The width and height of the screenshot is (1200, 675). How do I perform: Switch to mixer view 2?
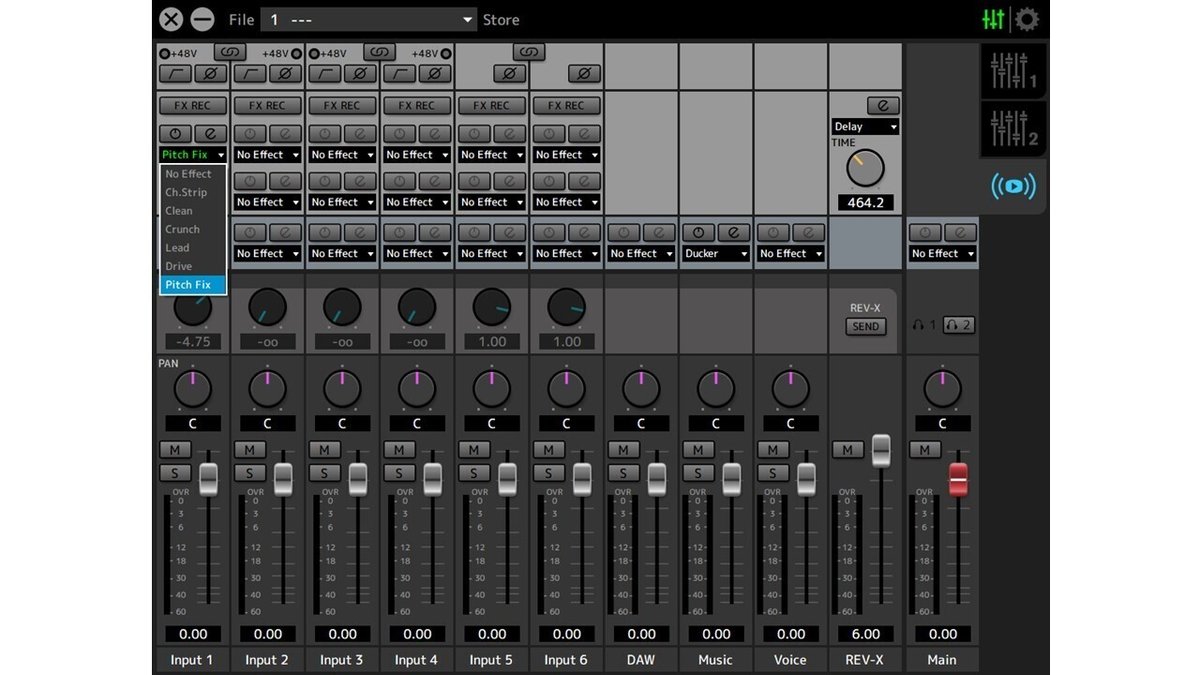pos(1013,128)
